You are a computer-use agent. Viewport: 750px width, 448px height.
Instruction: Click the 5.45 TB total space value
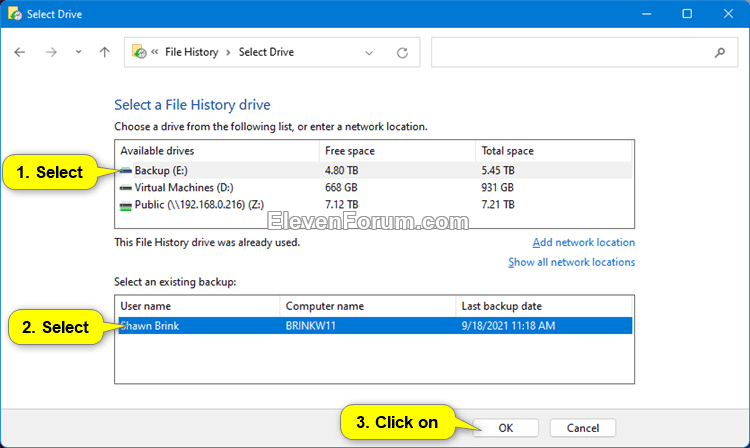coord(498,170)
